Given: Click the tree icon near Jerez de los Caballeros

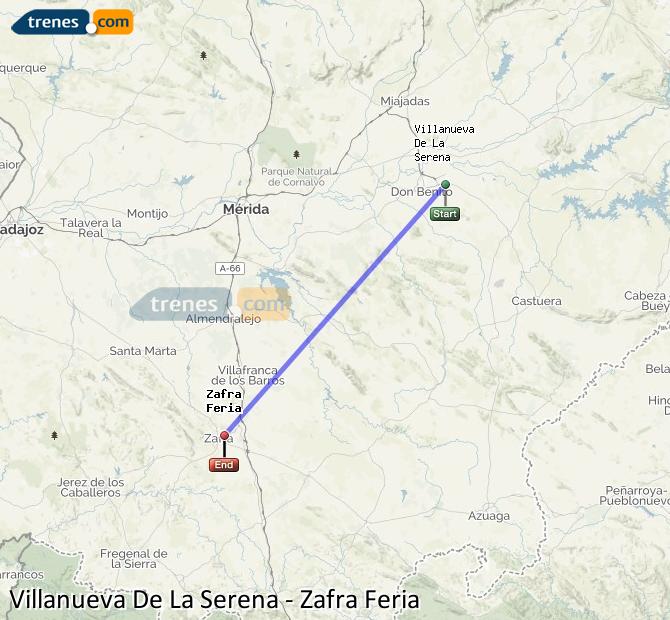Looking at the screenshot, I should pos(54,435).
